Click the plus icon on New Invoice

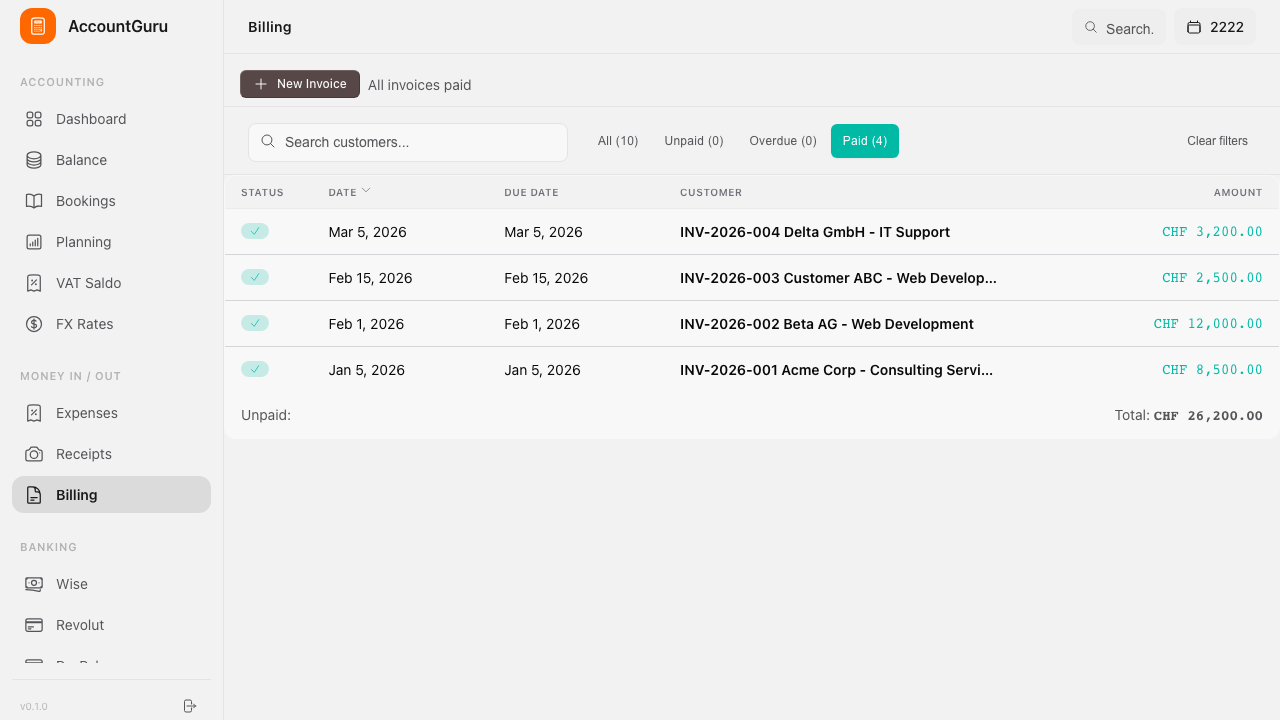tap(261, 84)
